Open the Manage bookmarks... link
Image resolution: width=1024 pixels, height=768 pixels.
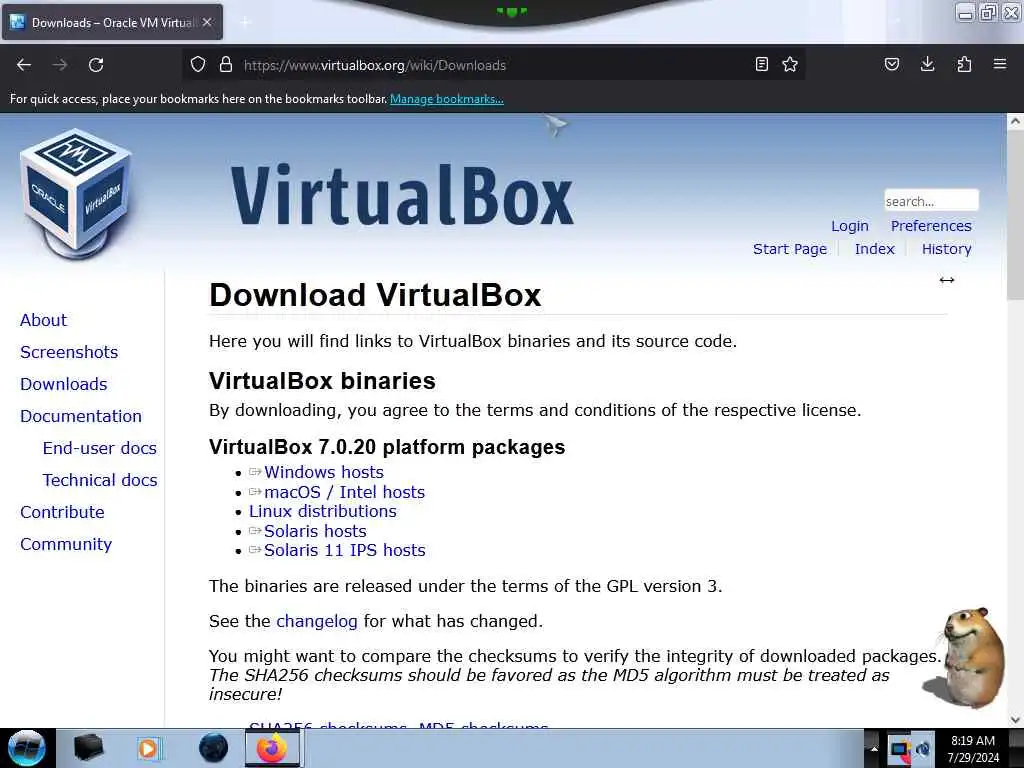point(447,99)
